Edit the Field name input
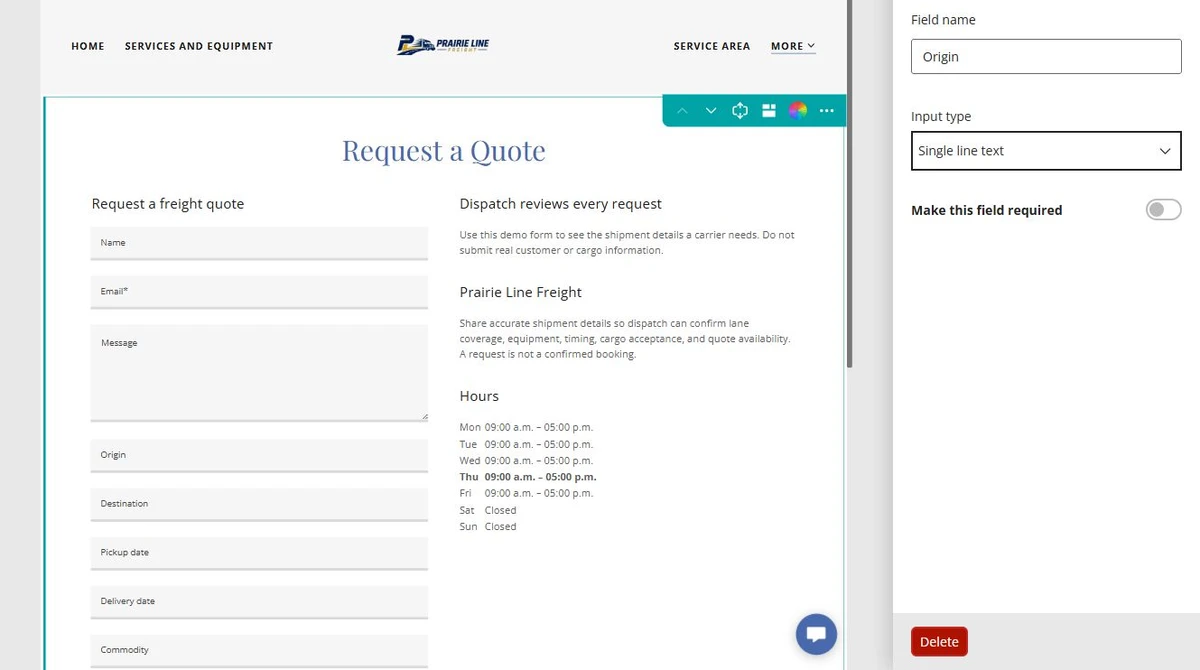1200x670 pixels. point(1046,57)
